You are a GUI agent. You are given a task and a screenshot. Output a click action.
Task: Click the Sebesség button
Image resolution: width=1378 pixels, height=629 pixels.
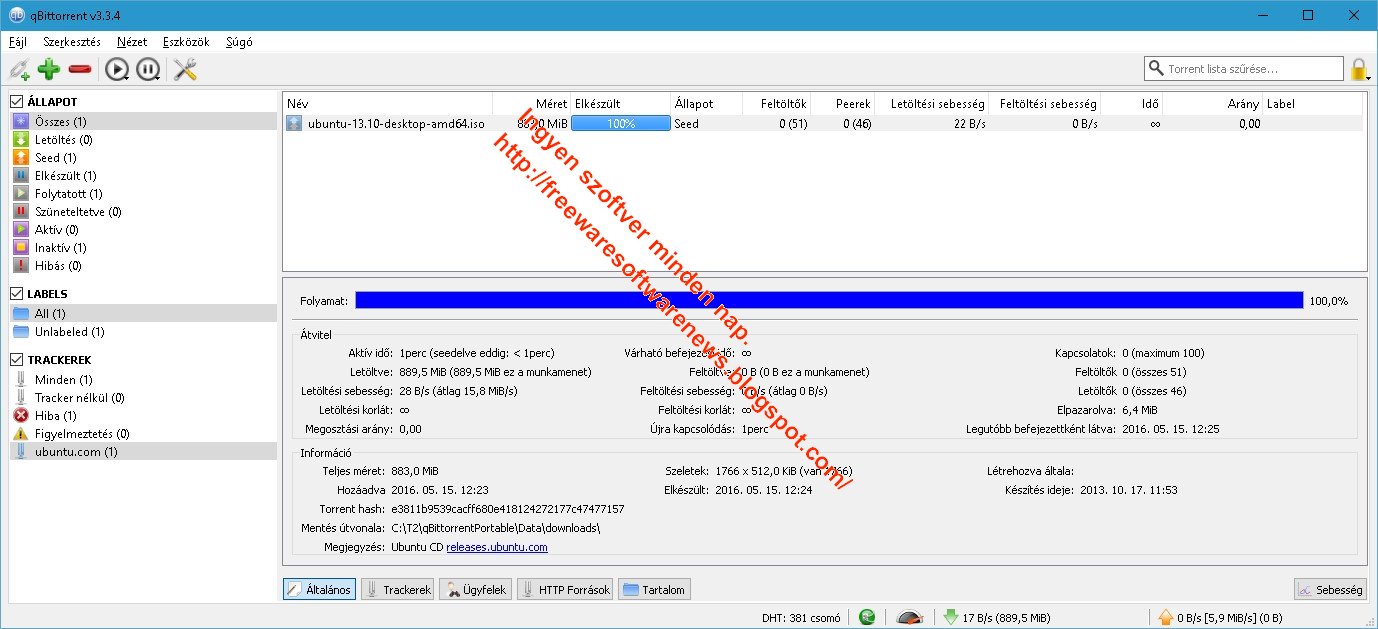1329,590
